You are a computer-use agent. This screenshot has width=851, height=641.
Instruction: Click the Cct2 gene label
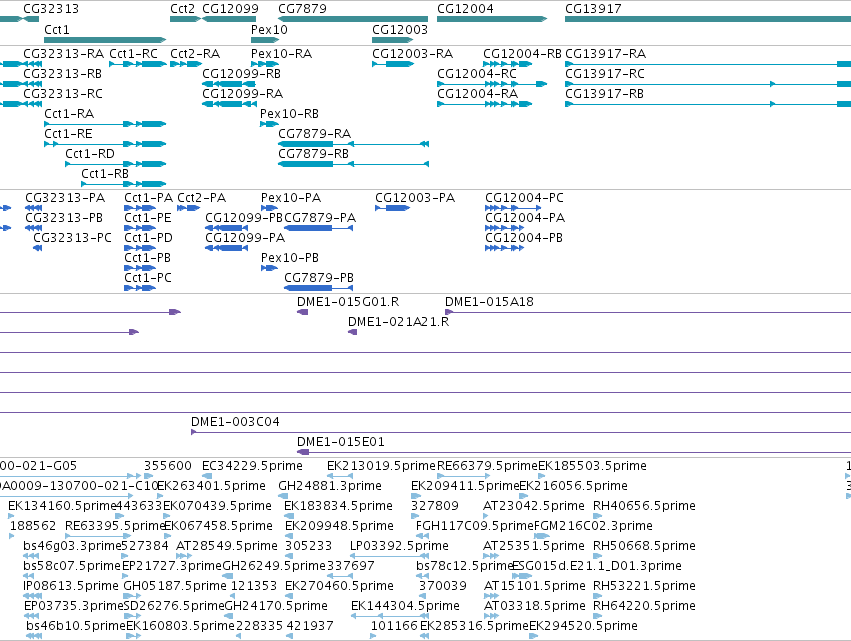point(182,9)
